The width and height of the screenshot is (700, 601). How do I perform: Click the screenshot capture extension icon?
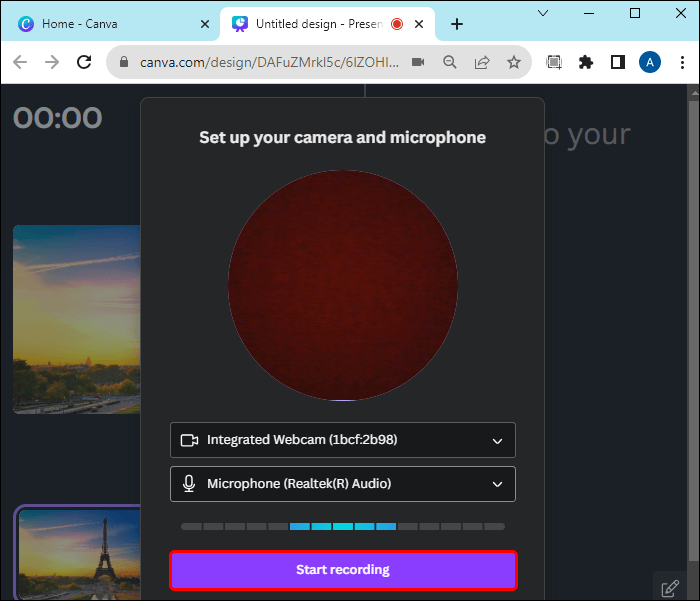(554, 62)
